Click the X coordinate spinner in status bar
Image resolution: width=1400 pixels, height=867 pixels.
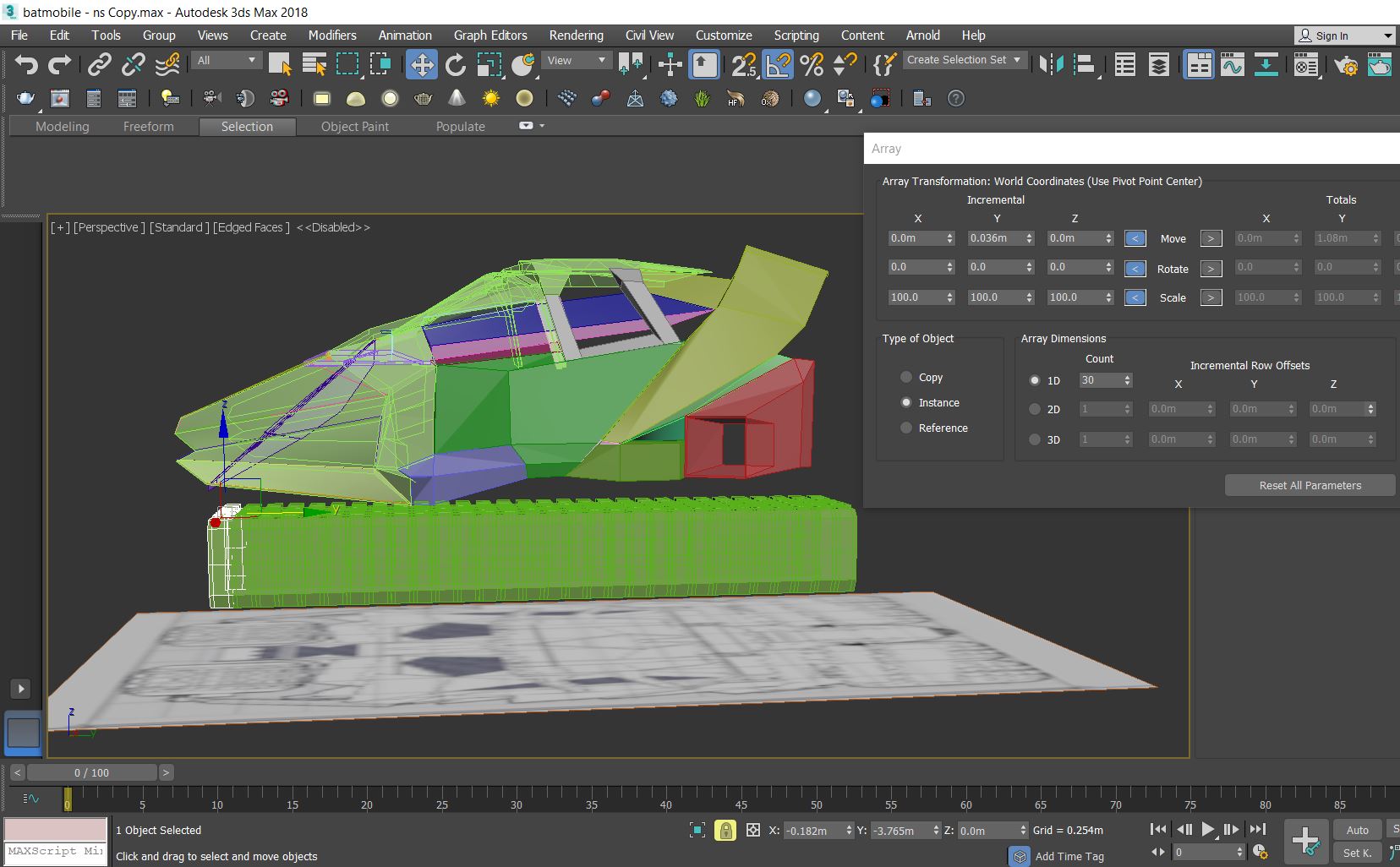[x=849, y=831]
